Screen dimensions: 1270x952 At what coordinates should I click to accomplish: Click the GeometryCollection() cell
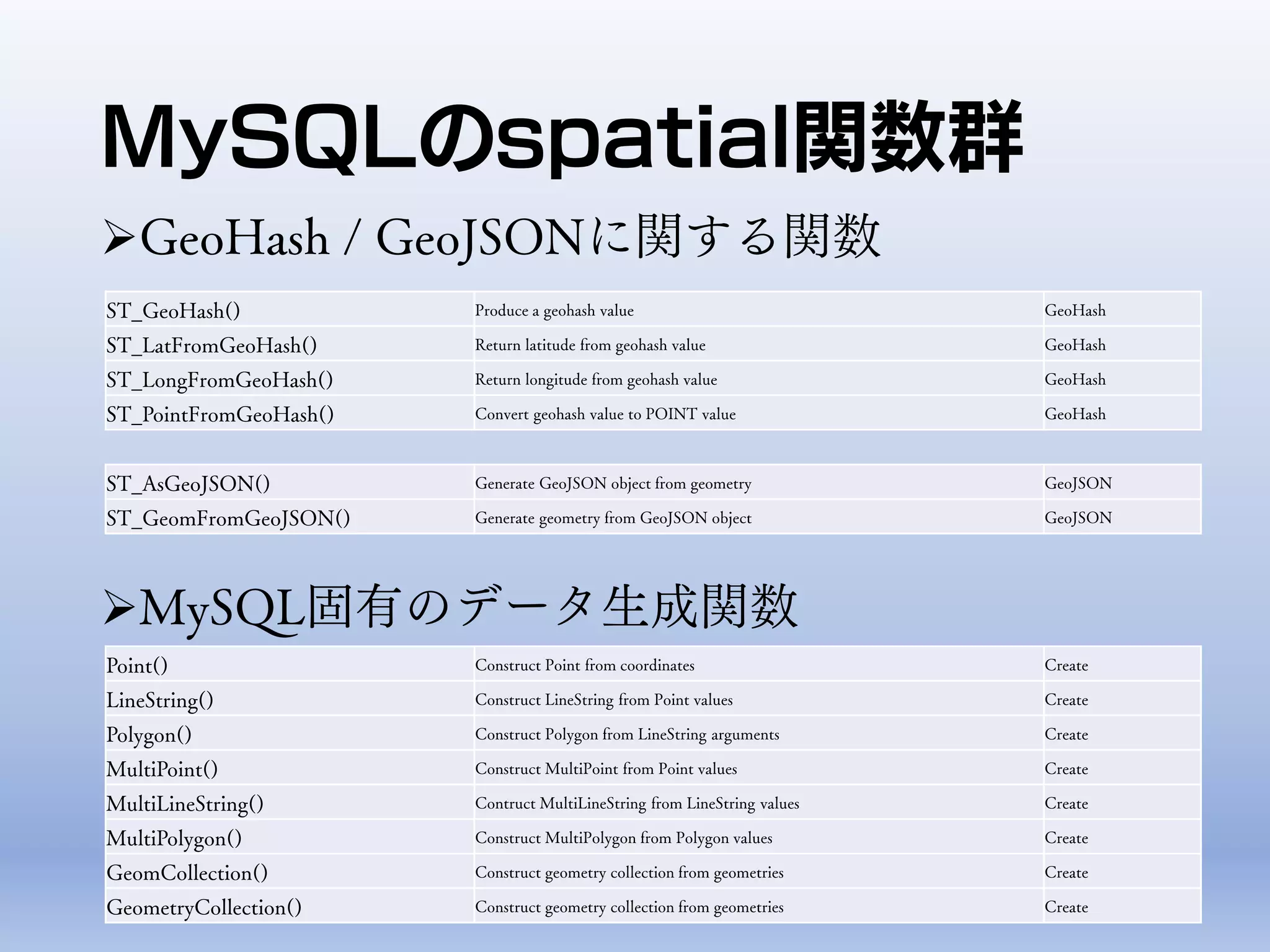[x=289, y=907]
